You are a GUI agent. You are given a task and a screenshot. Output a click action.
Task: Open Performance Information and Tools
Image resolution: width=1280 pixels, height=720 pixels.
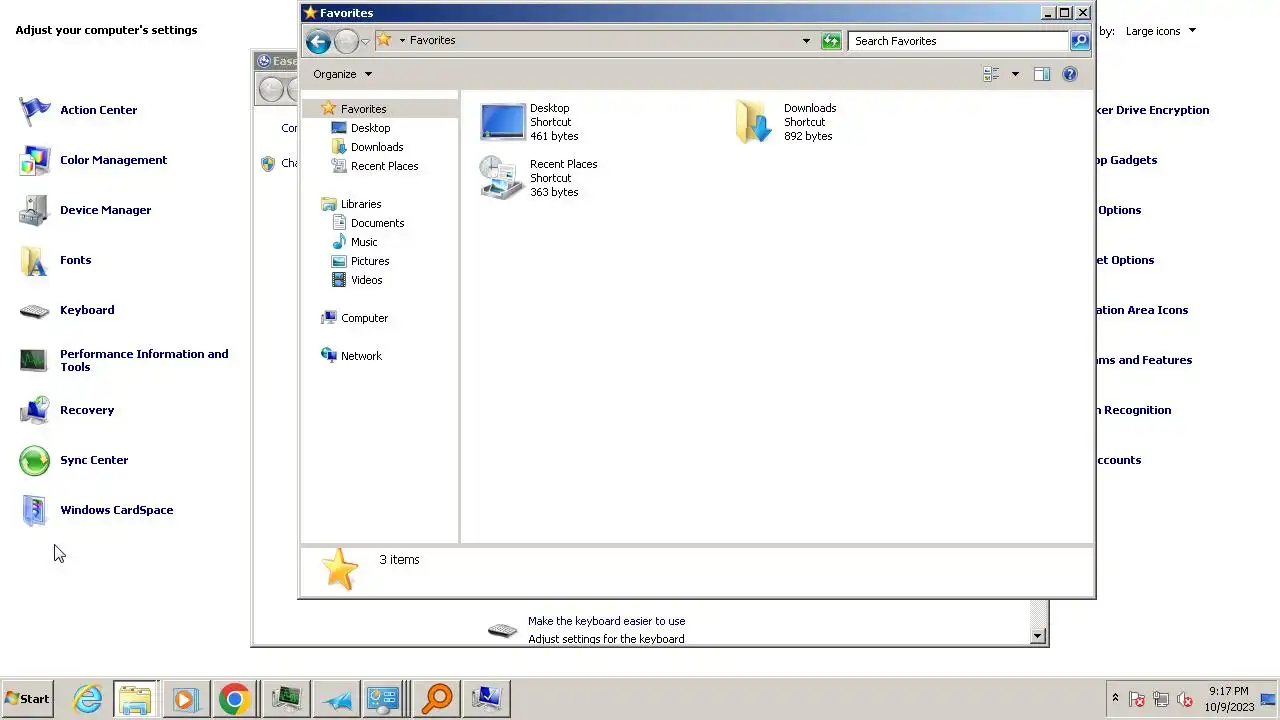144,360
